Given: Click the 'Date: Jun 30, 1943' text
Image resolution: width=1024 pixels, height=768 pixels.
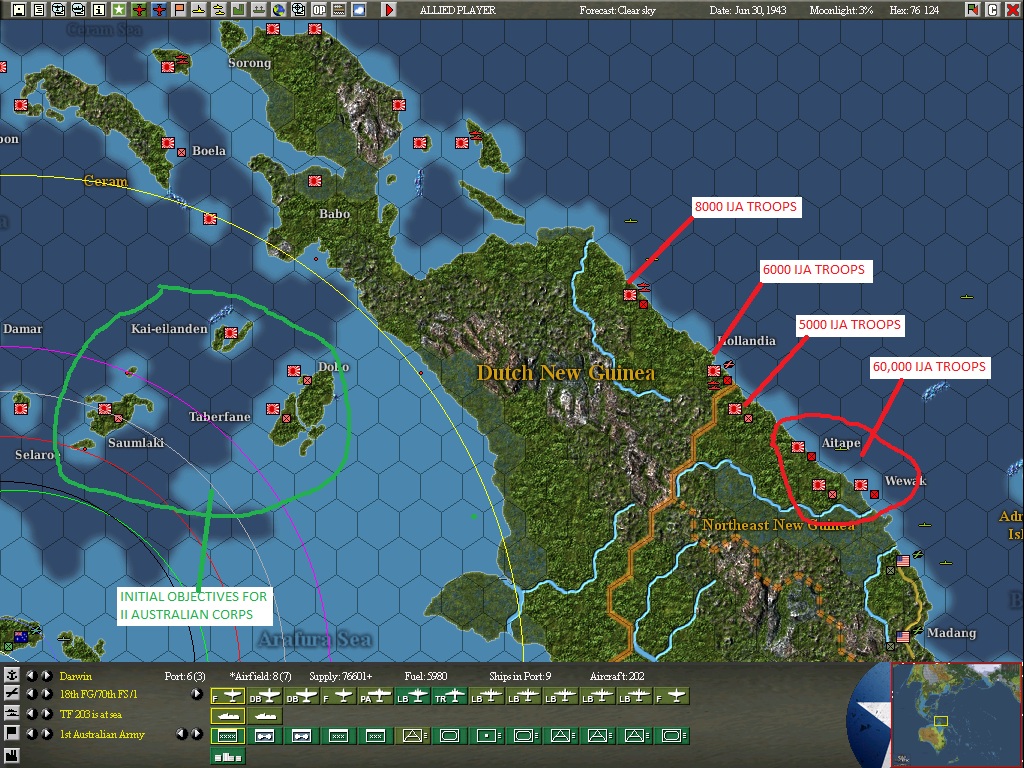Looking at the screenshot, I should [748, 10].
